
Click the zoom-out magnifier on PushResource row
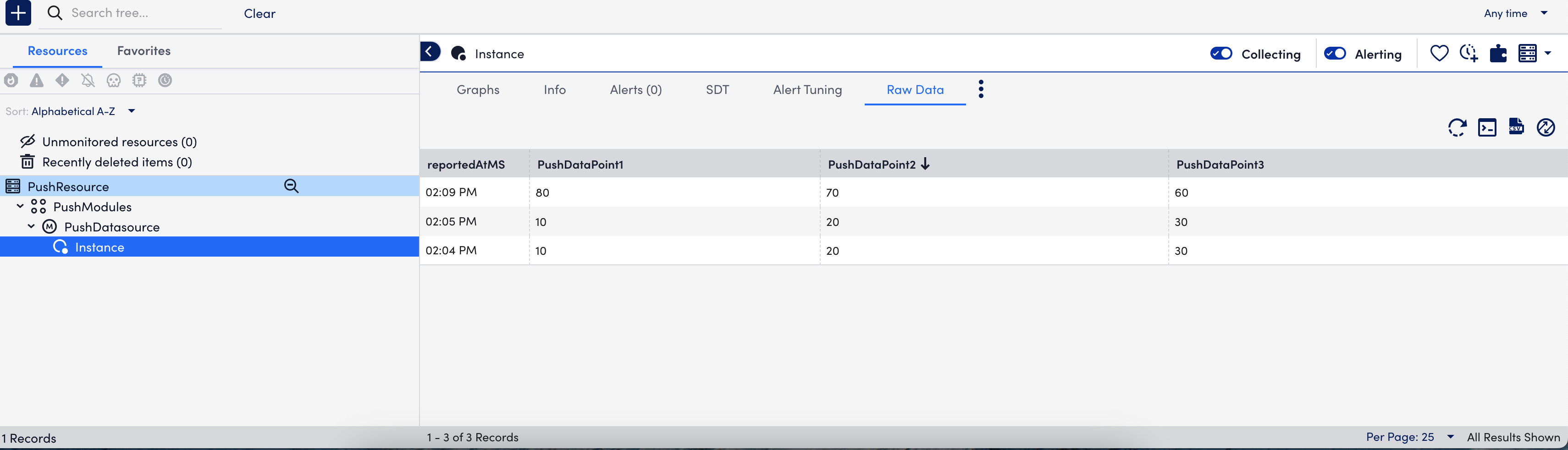click(292, 186)
